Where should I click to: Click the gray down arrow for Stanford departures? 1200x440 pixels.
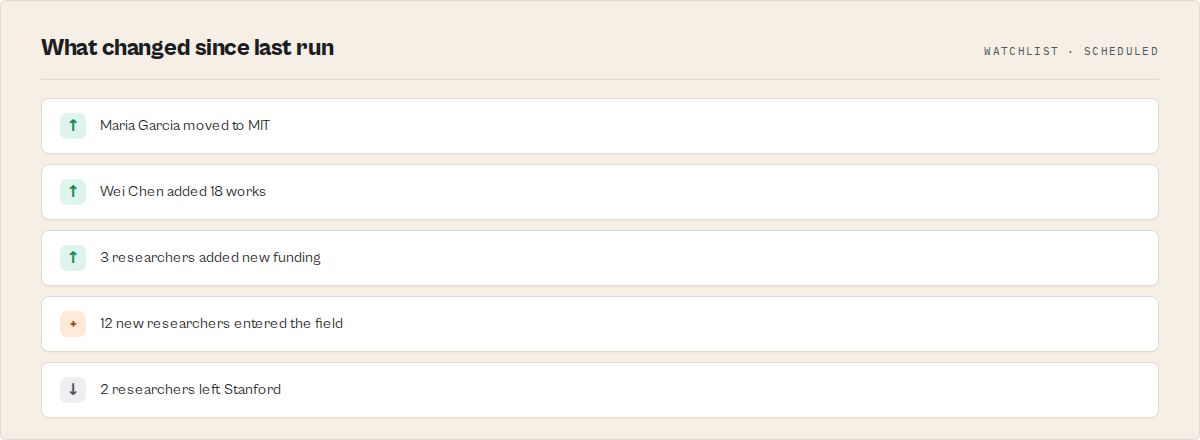point(73,390)
